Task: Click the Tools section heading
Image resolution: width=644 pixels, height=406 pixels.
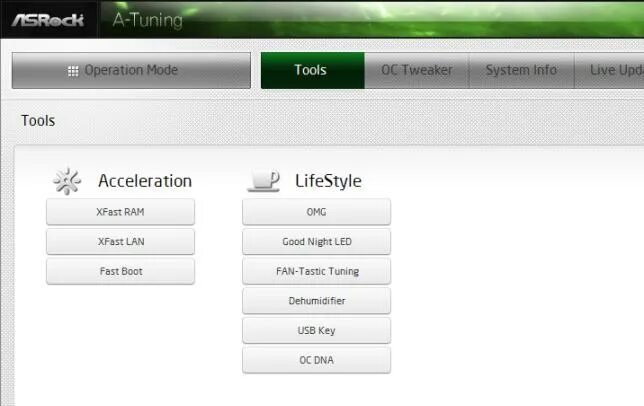Action: pyautogui.click(x=38, y=121)
